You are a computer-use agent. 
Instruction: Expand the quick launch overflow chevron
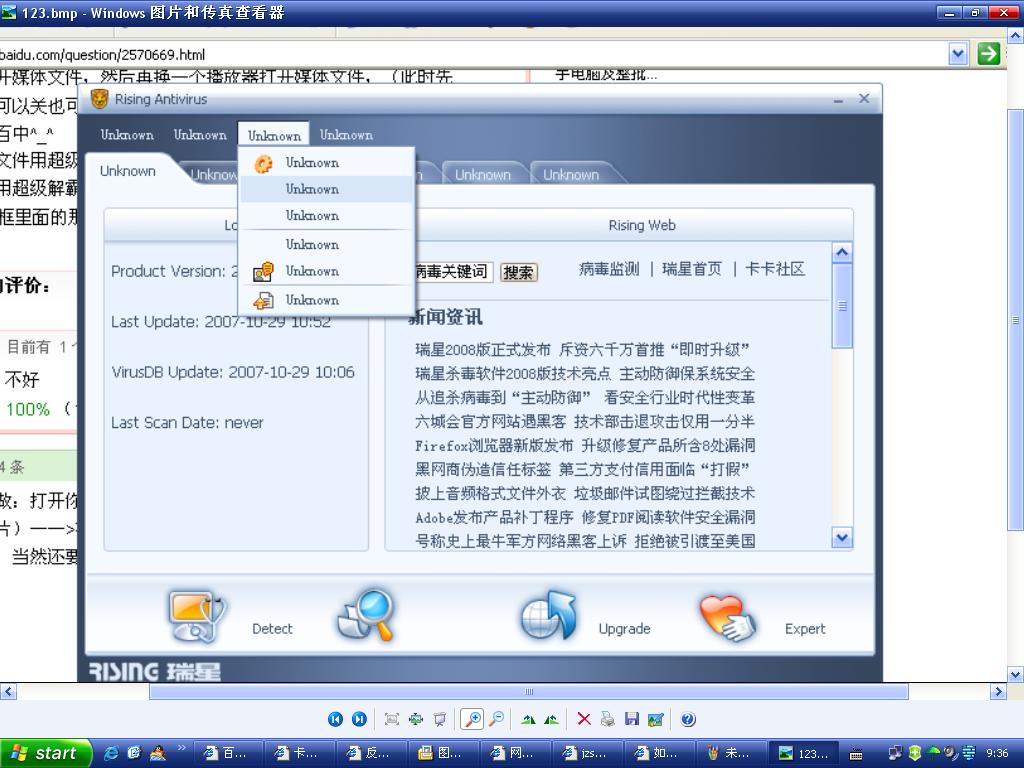pos(182,748)
